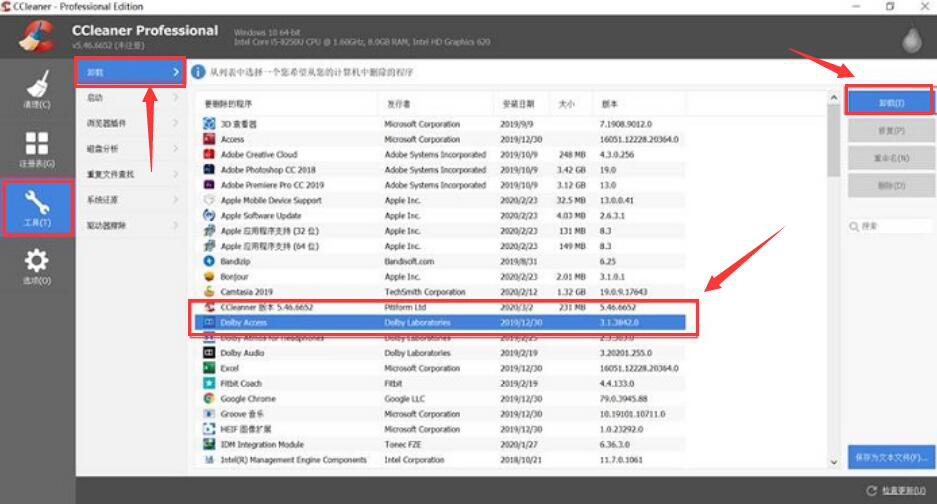Open the 注册表(G) registry grid section
Screen dimensions: 937x504
point(37,149)
